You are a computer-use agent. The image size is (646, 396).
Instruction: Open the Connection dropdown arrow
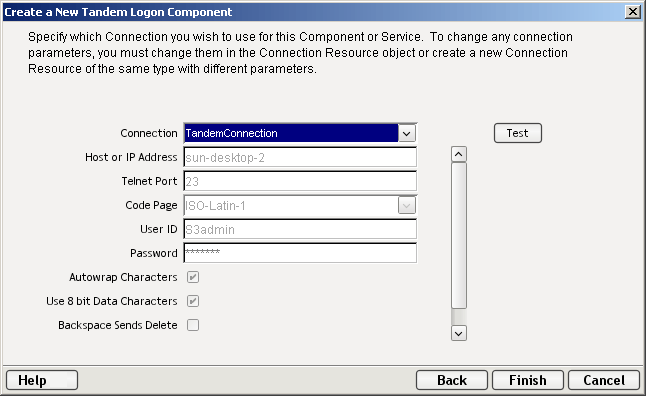pyautogui.click(x=407, y=134)
